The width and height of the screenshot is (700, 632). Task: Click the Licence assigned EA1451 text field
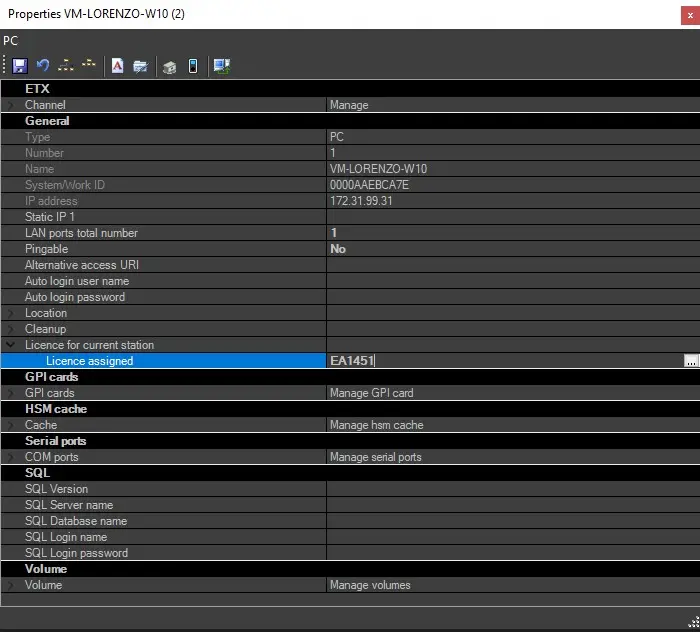coord(500,361)
